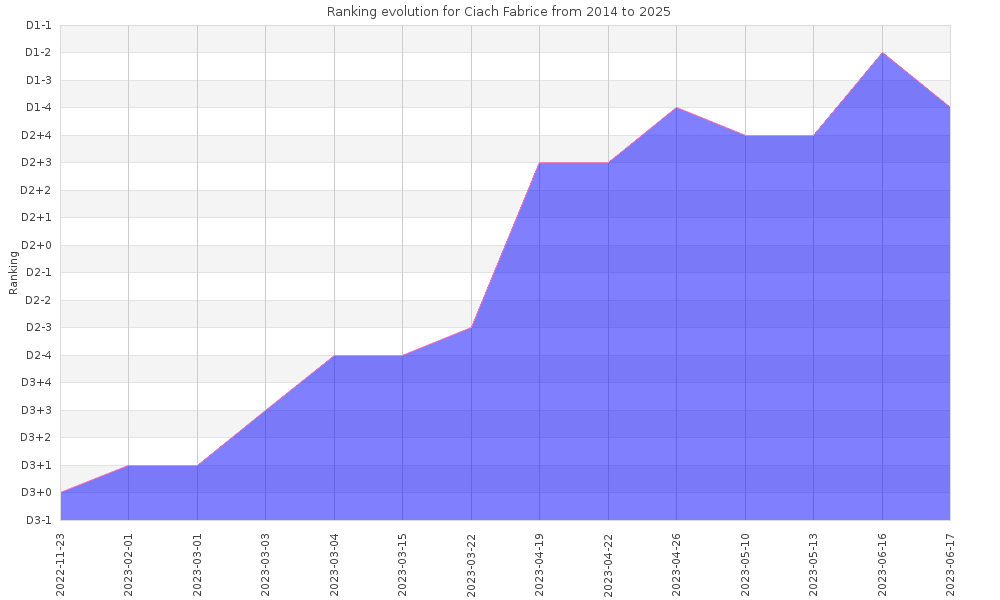
Task: Select the 2023-04-19 data point at D2+3
Action: [540, 163]
